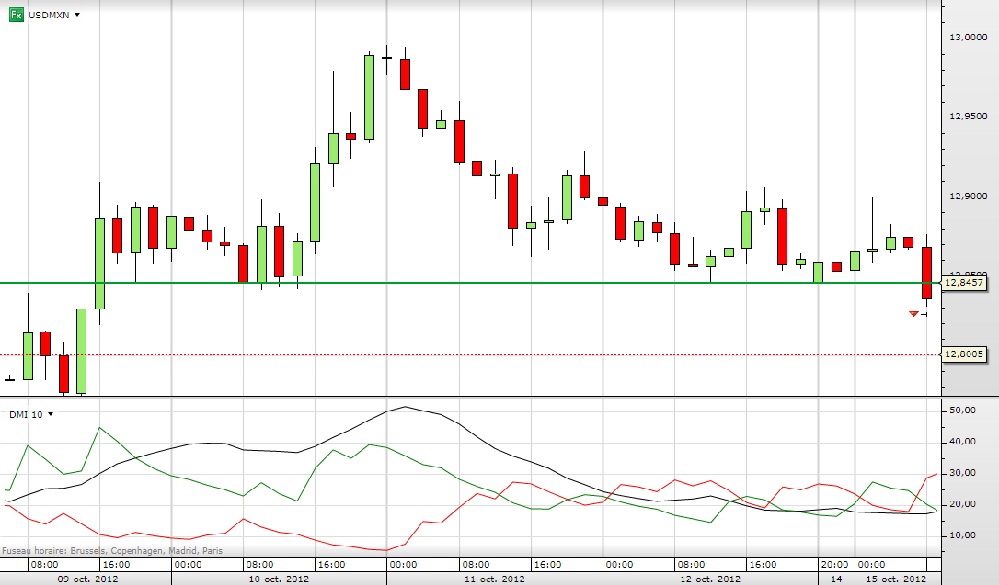This screenshot has width=999, height=585.
Task: Select the 12,8457 price level label
Action: click(966, 284)
